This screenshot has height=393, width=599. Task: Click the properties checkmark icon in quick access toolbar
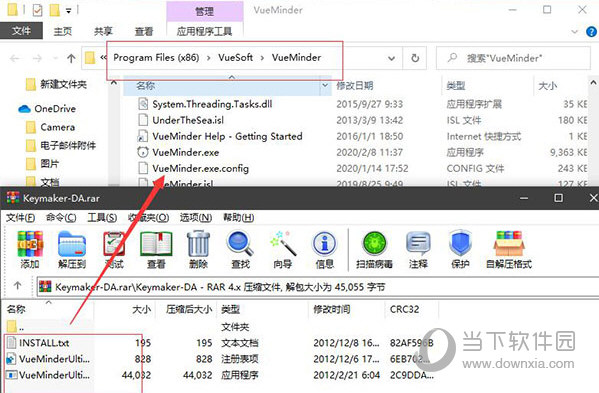point(37,10)
